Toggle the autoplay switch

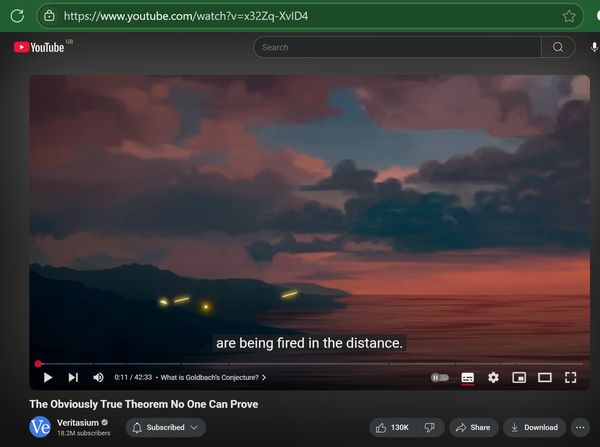coord(440,378)
